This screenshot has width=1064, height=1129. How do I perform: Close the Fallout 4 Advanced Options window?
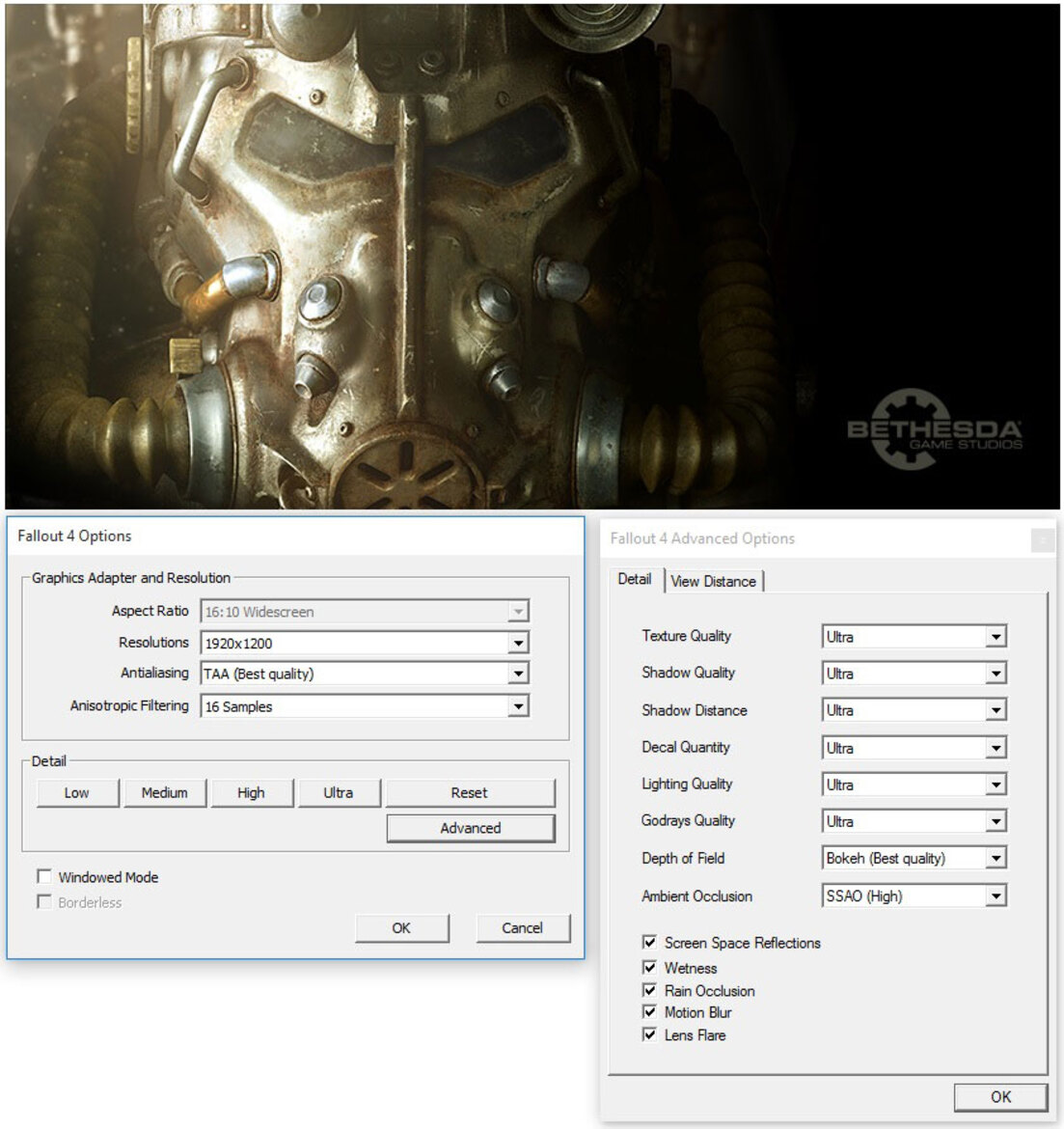tap(1043, 539)
